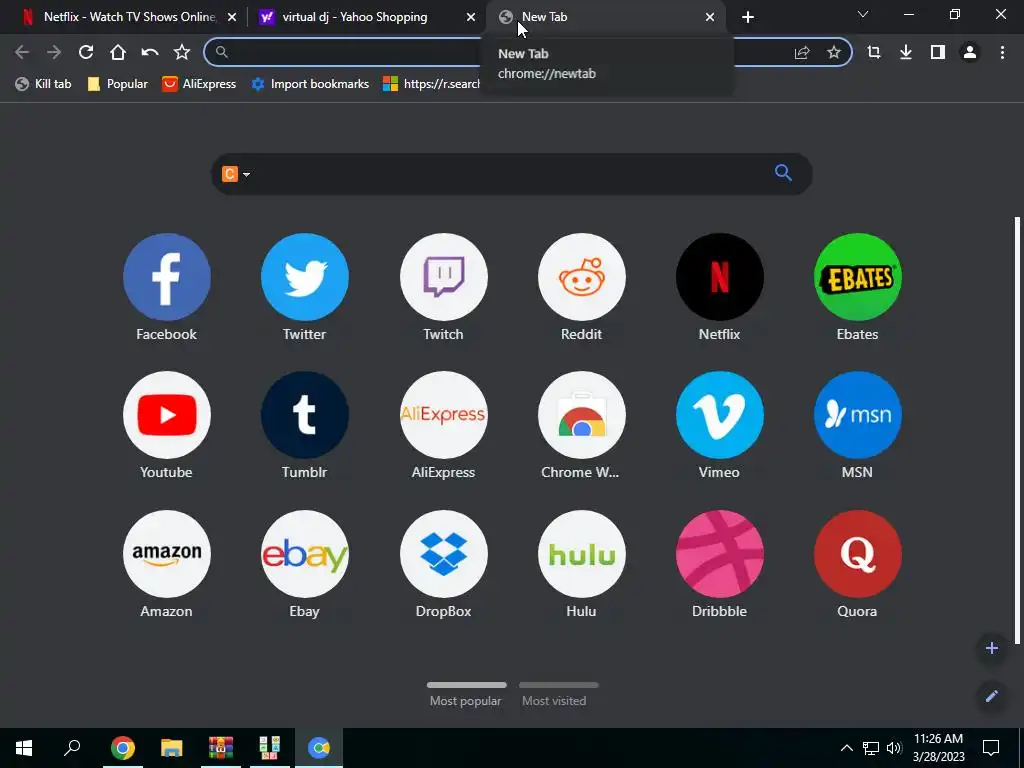1024x768 pixels.
Task: Close the Yahoo Shopping tab
Action: tap(471, 17)
